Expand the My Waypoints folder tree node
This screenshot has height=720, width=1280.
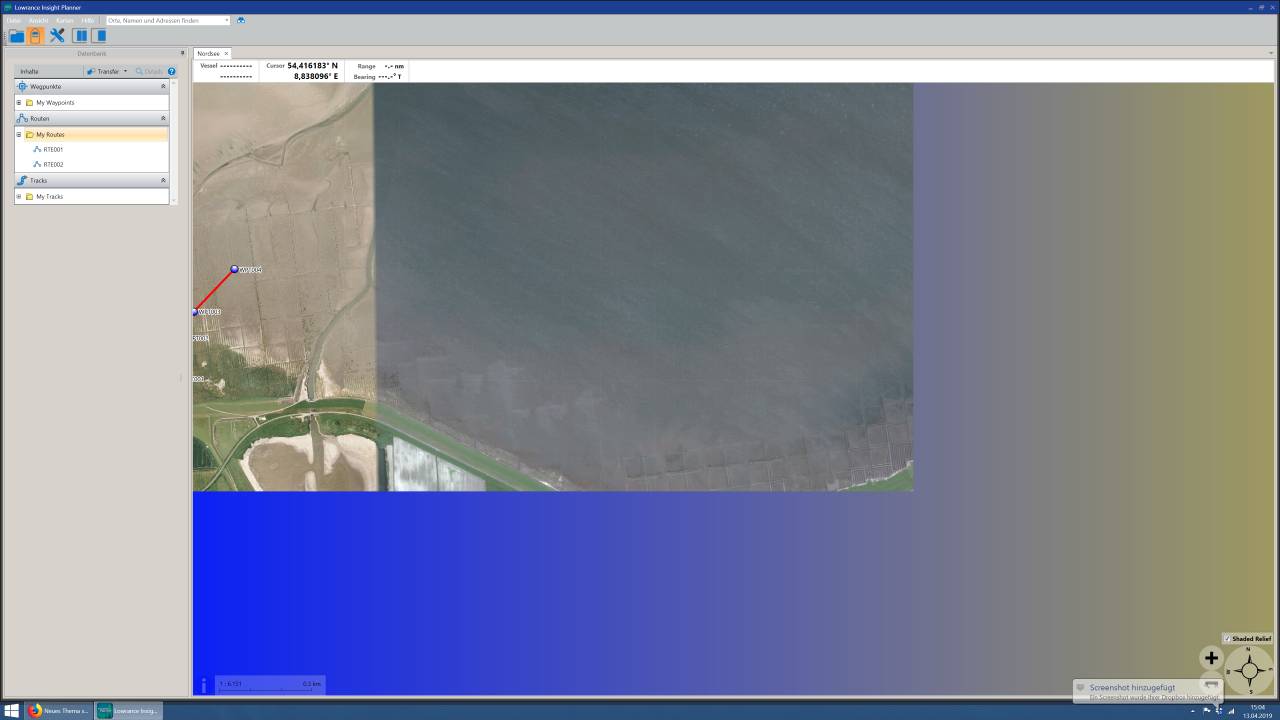point(18,103)
